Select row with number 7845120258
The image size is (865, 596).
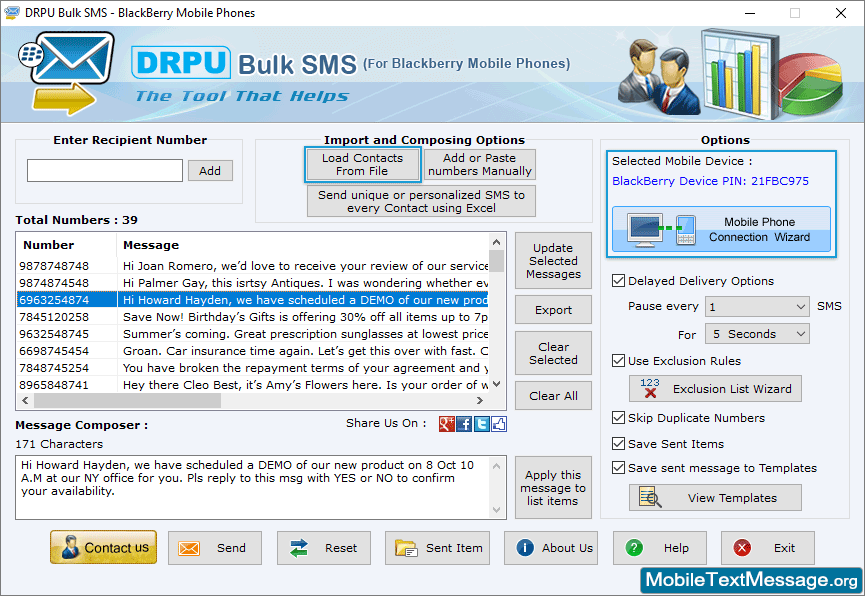tap(253, 317)
